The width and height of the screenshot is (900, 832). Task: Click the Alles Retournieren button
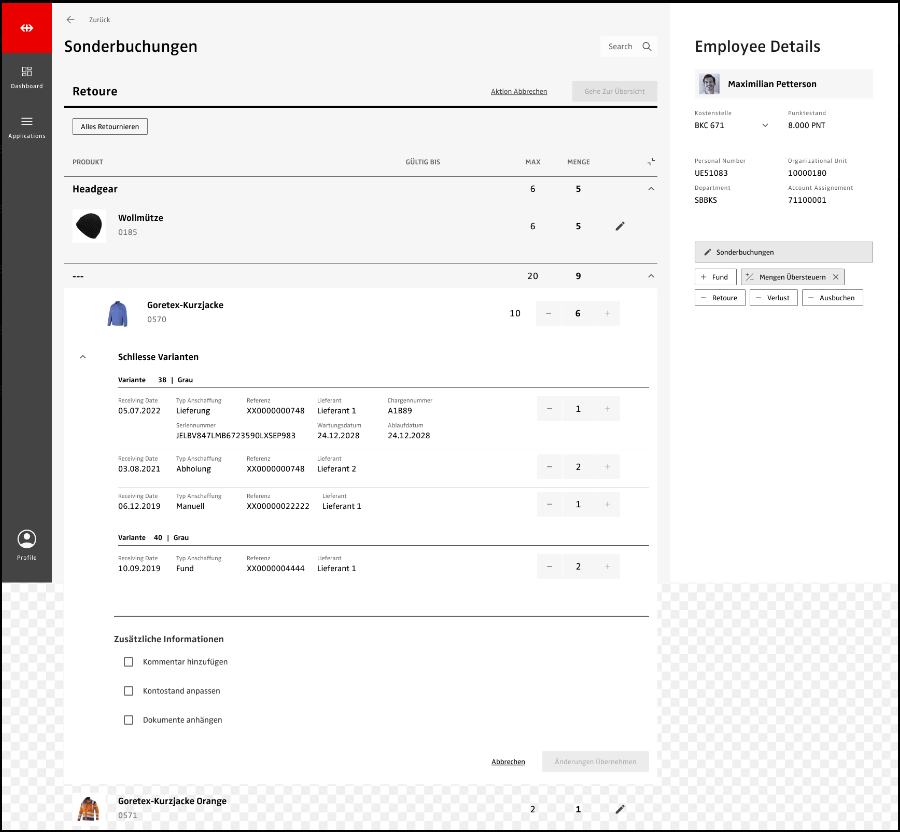pyautogui.click(x=110, y=127)
